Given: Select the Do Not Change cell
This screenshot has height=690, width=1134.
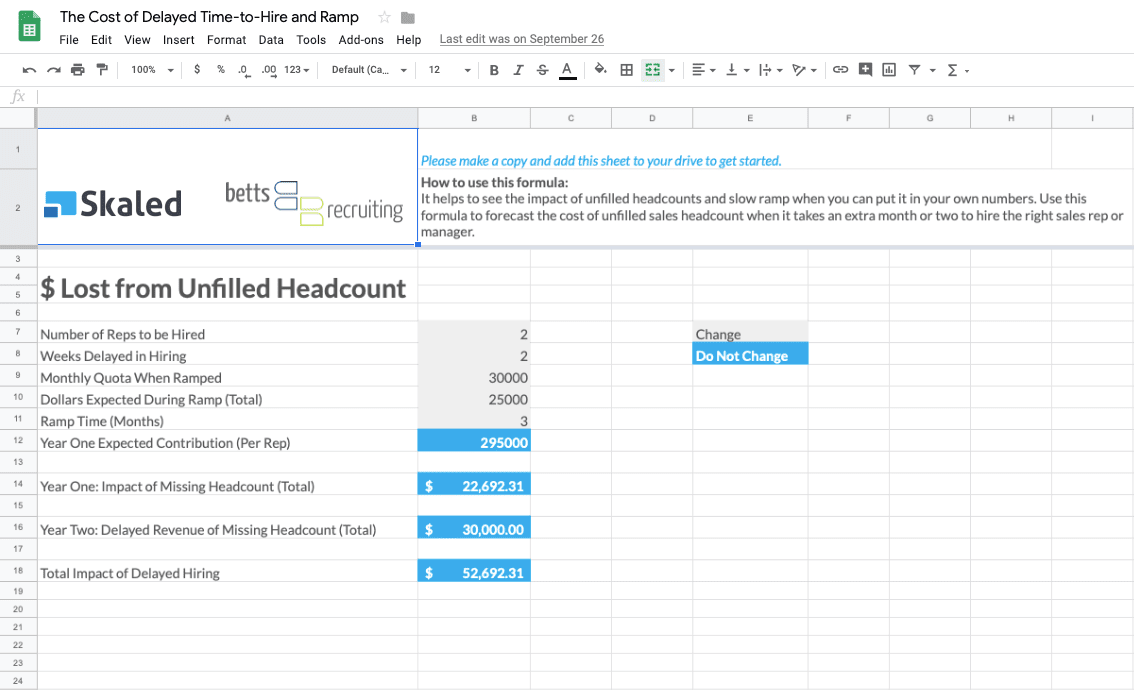Looking at the screenshot, I should pos(750,353).
